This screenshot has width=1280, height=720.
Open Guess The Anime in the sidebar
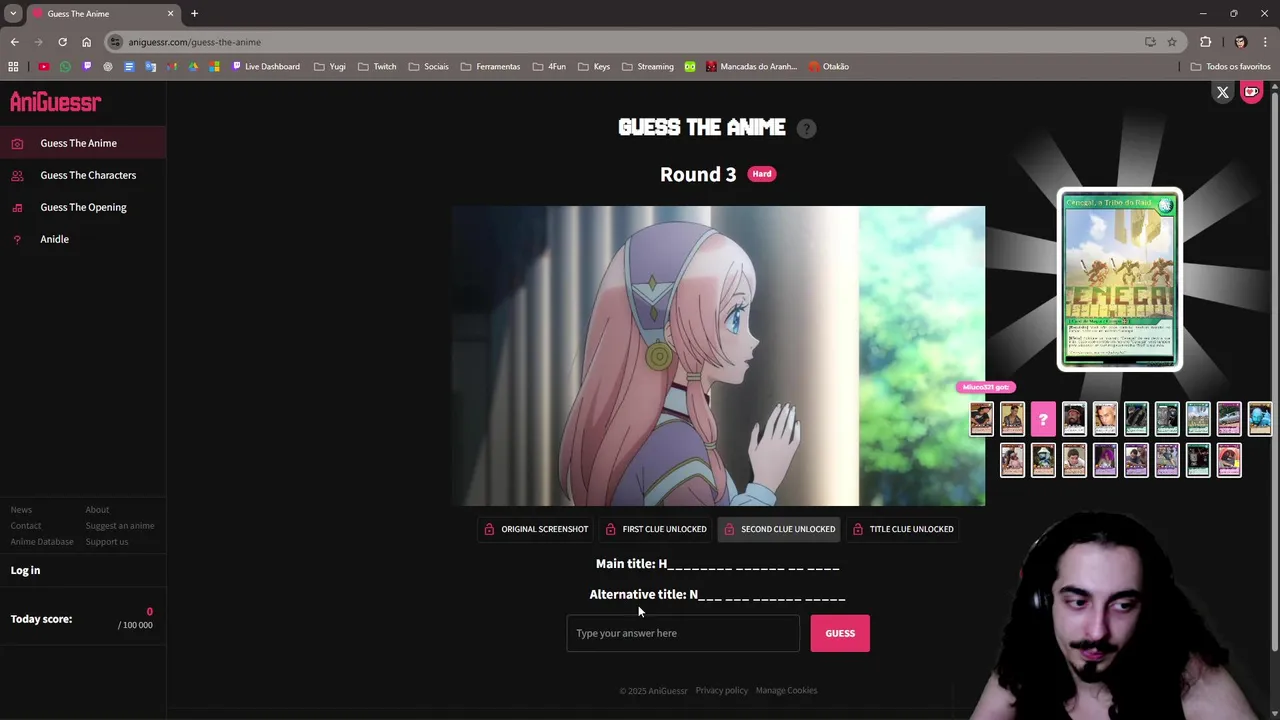[x=83, y=143]
